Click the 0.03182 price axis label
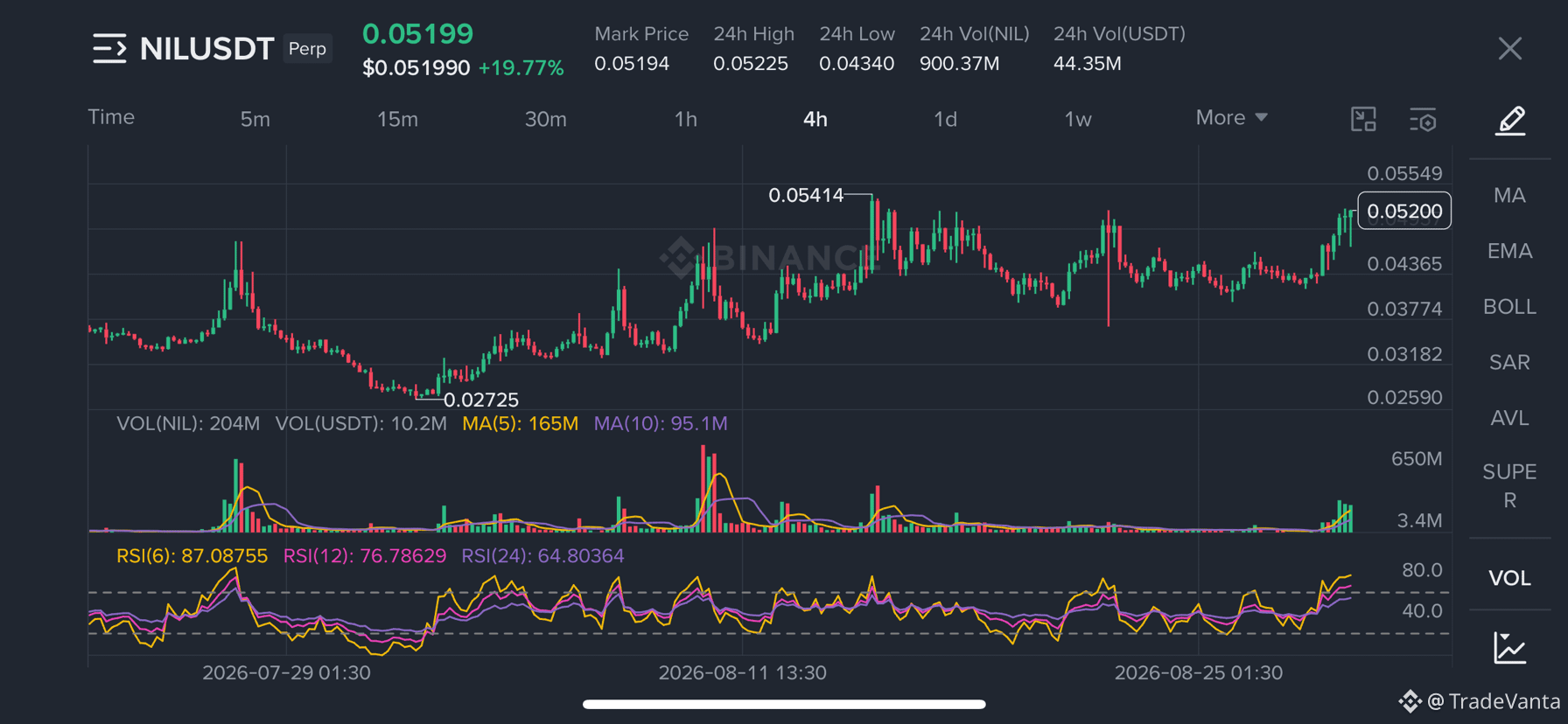This screenshot has width=1568, height=724. (1403, 353)
